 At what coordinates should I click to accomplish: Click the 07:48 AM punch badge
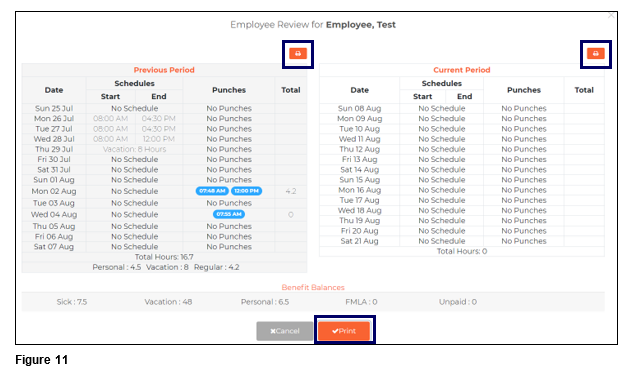coord(212,191)
